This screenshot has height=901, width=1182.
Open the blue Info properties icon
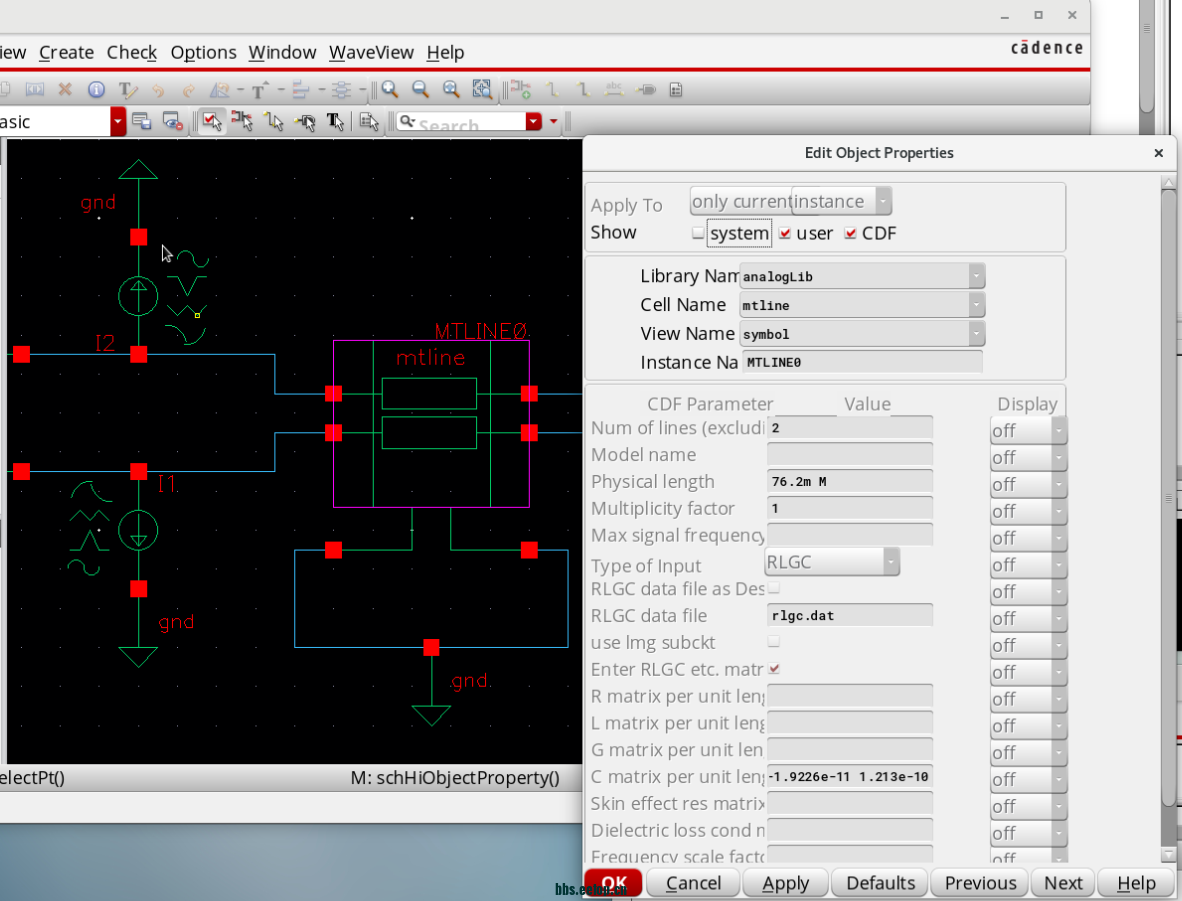(x=96, y=90)
